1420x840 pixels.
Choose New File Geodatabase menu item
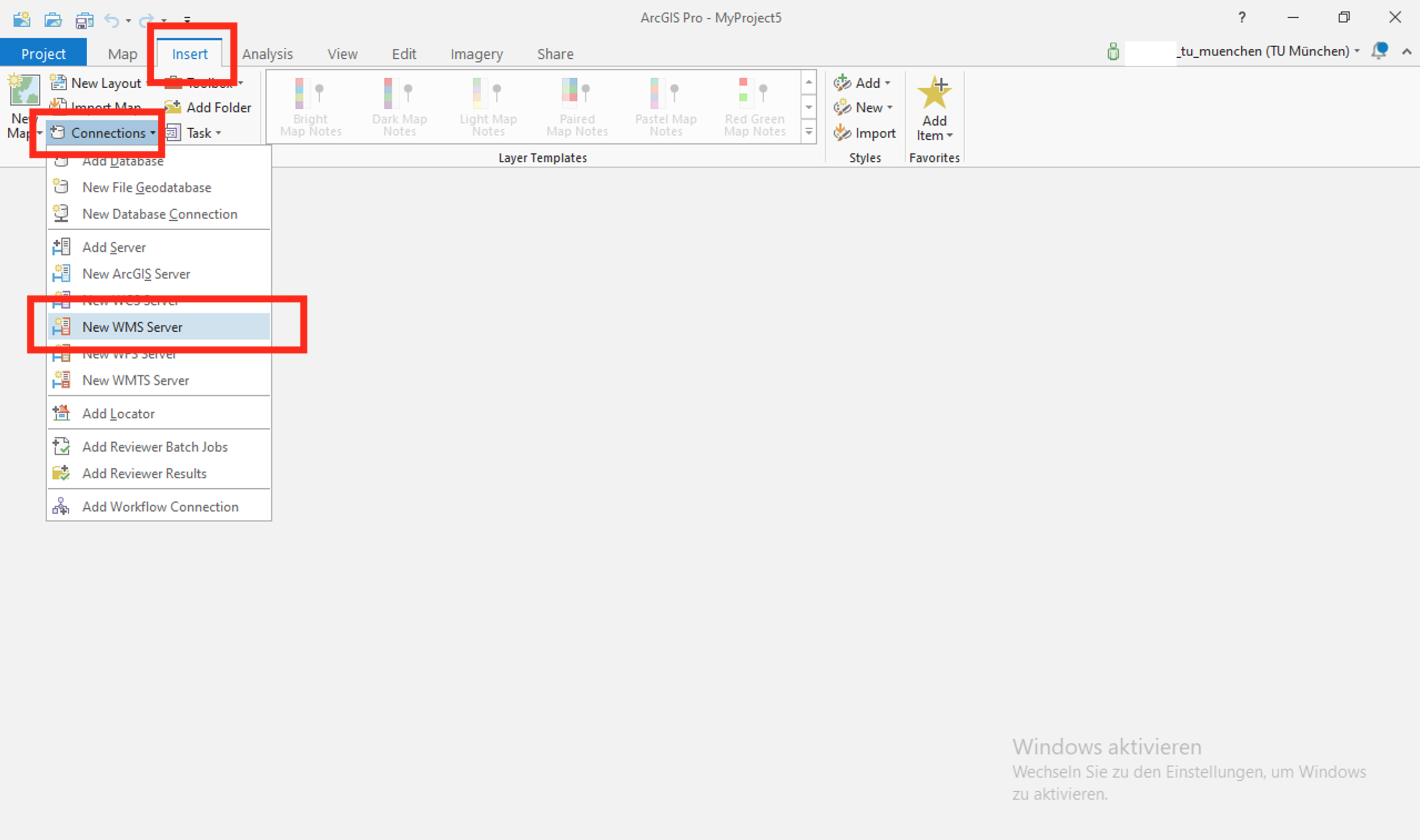click(x=159, y=188)
